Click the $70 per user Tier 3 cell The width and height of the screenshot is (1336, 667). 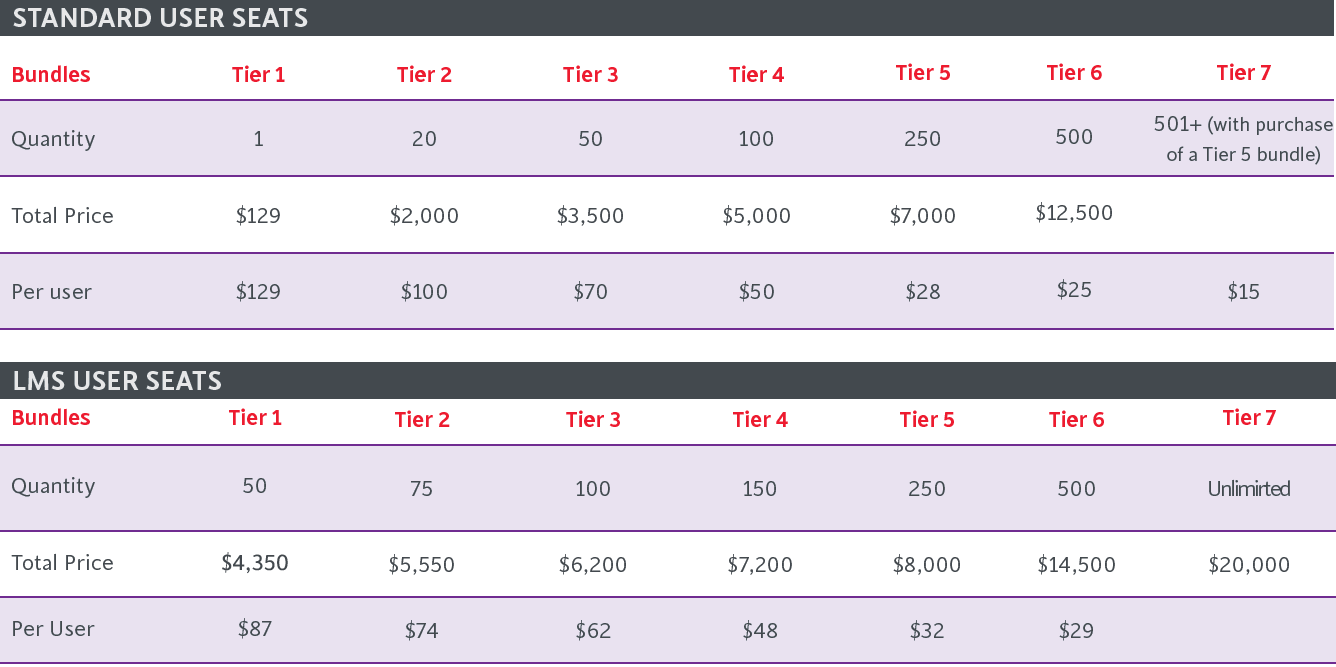click(x=591, y=292)
